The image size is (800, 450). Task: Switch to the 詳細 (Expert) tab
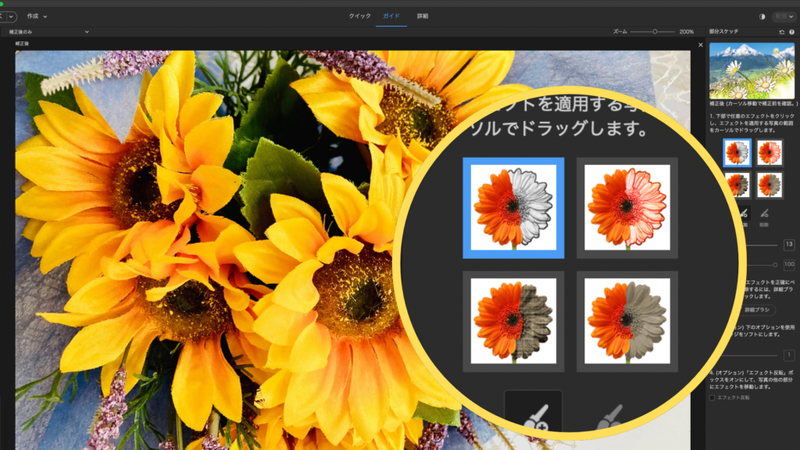coord(422,16)
